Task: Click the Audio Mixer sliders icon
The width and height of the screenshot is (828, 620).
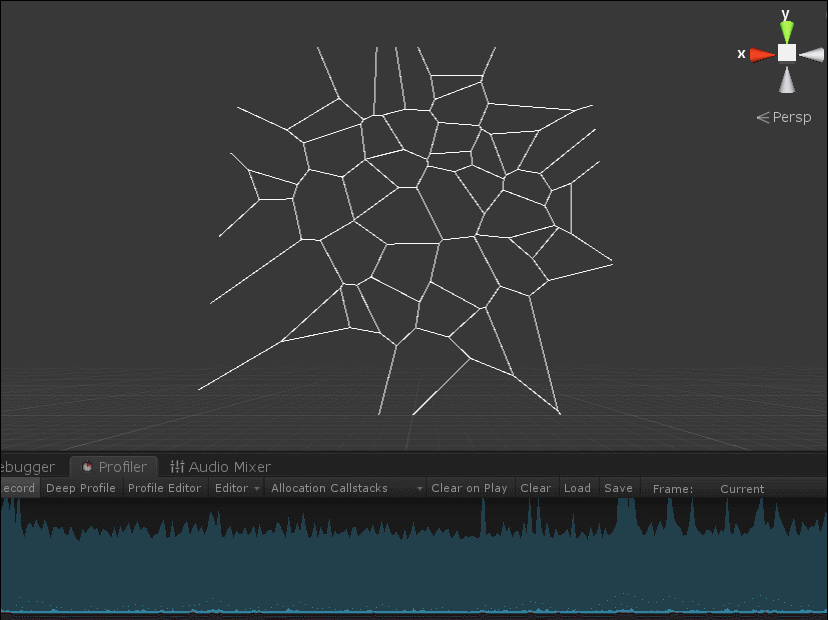Action: coord(177,467)
